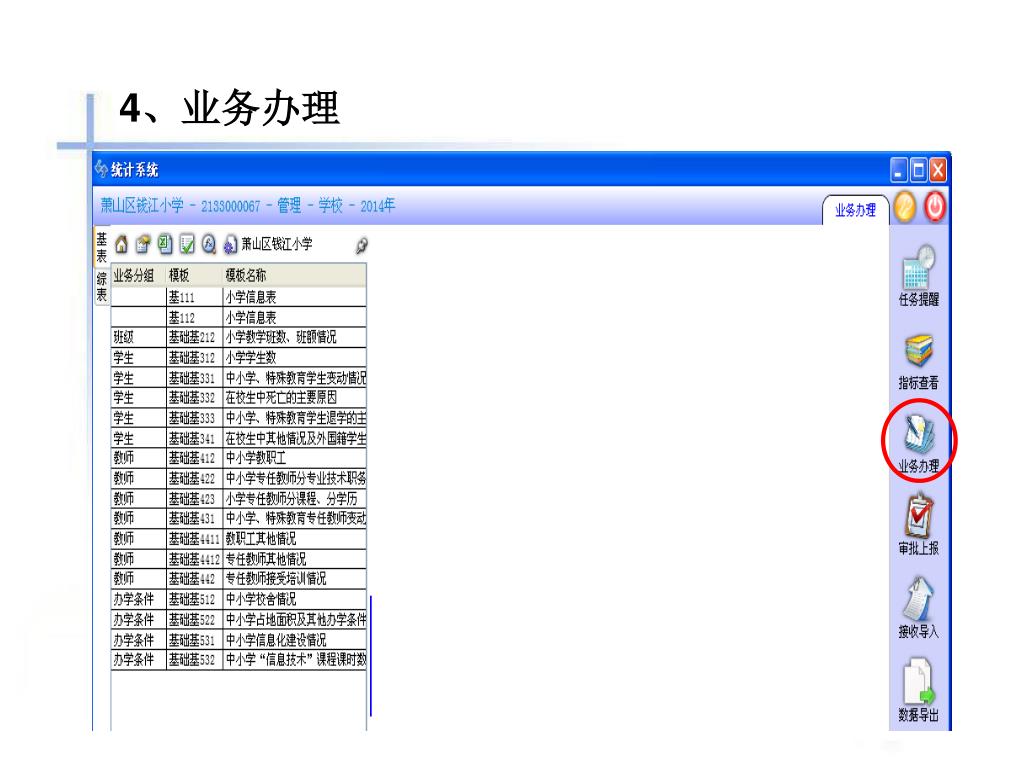Image resolution: width=1024 pixels, height=768 pixels.
Task: Click the green checkmark validation icon
Action: coord(187,245)
